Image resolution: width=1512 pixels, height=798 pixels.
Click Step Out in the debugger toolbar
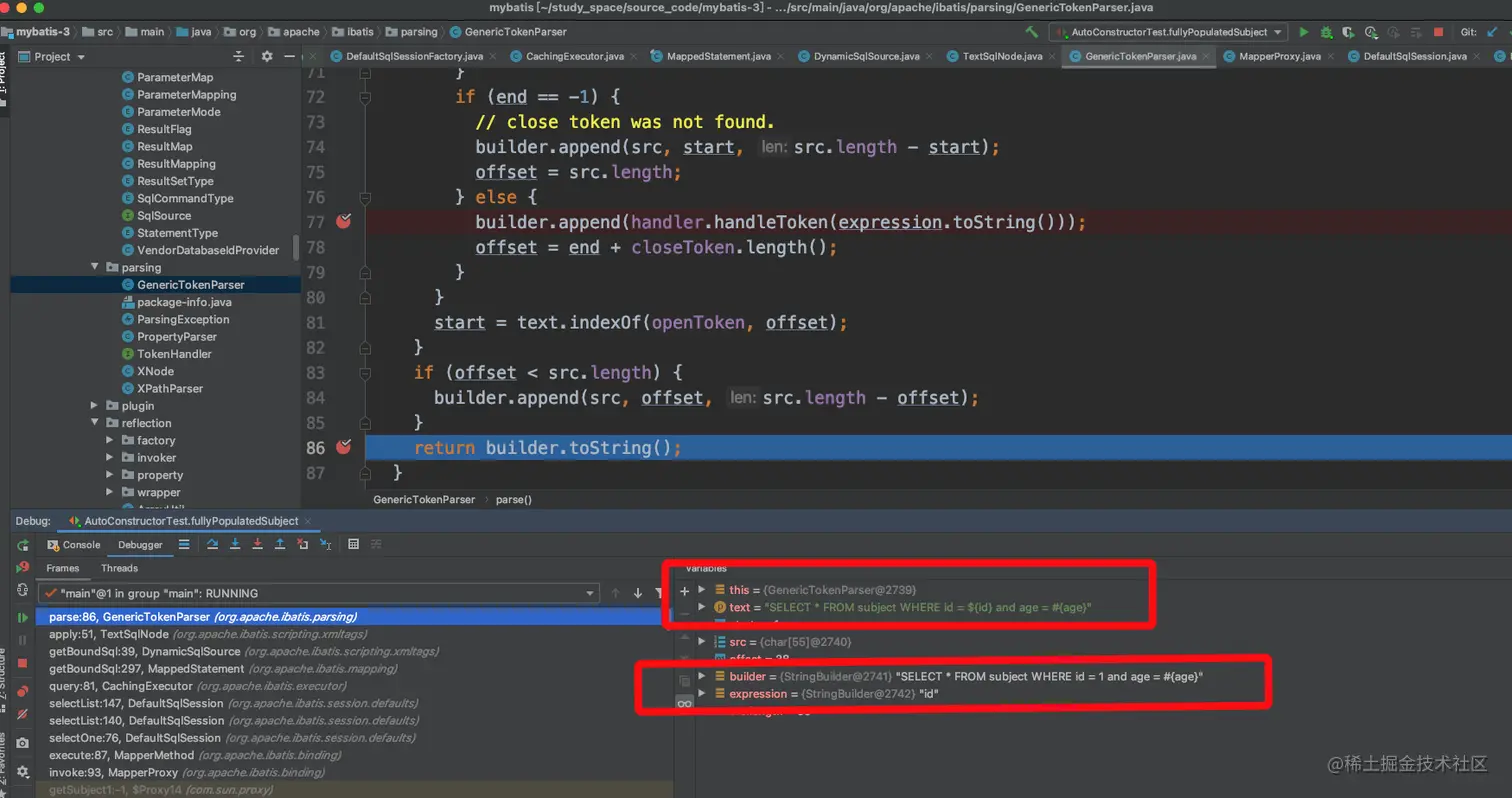click(x=280, y=544)
